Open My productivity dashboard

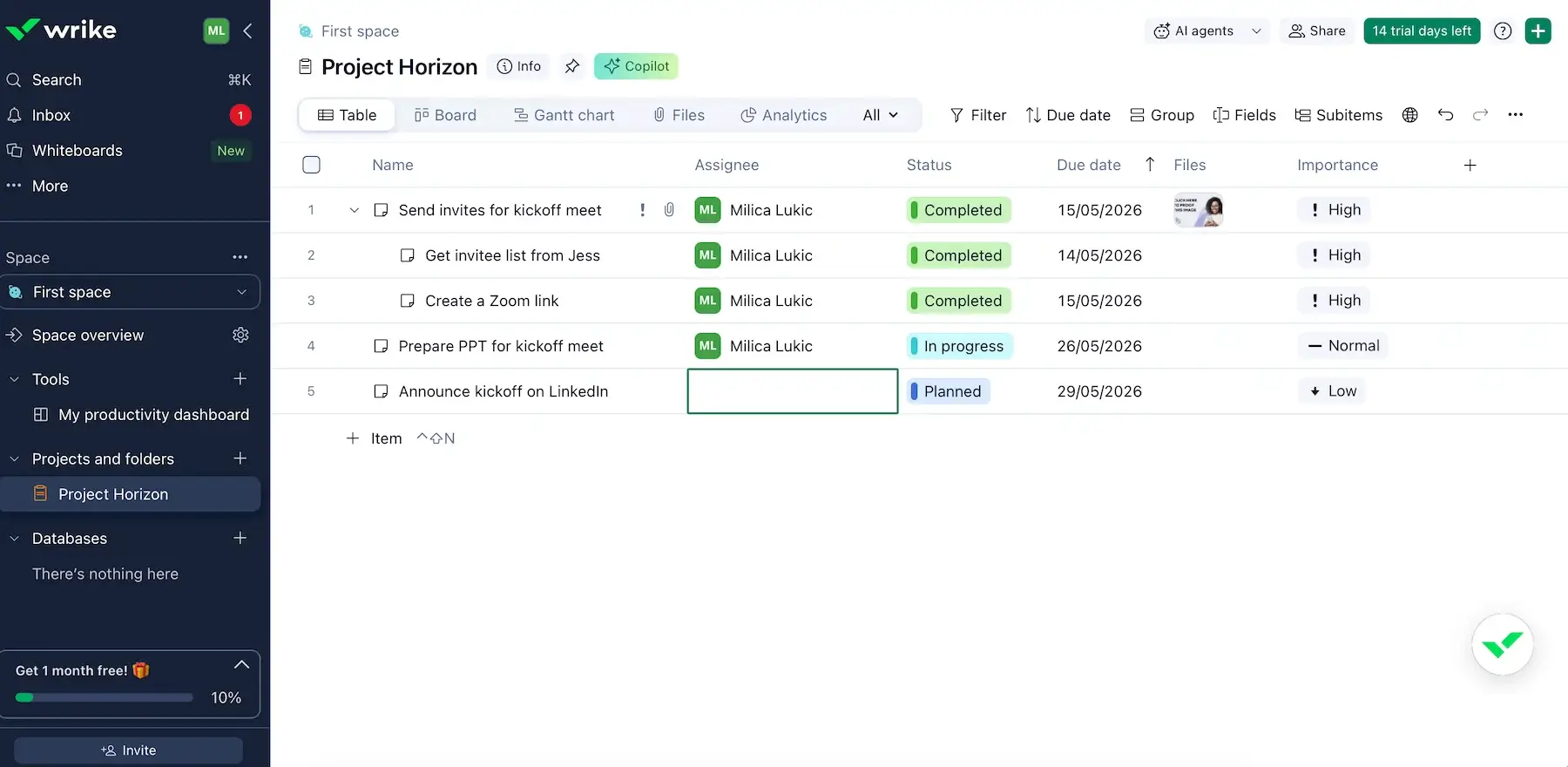click(140, 415)
